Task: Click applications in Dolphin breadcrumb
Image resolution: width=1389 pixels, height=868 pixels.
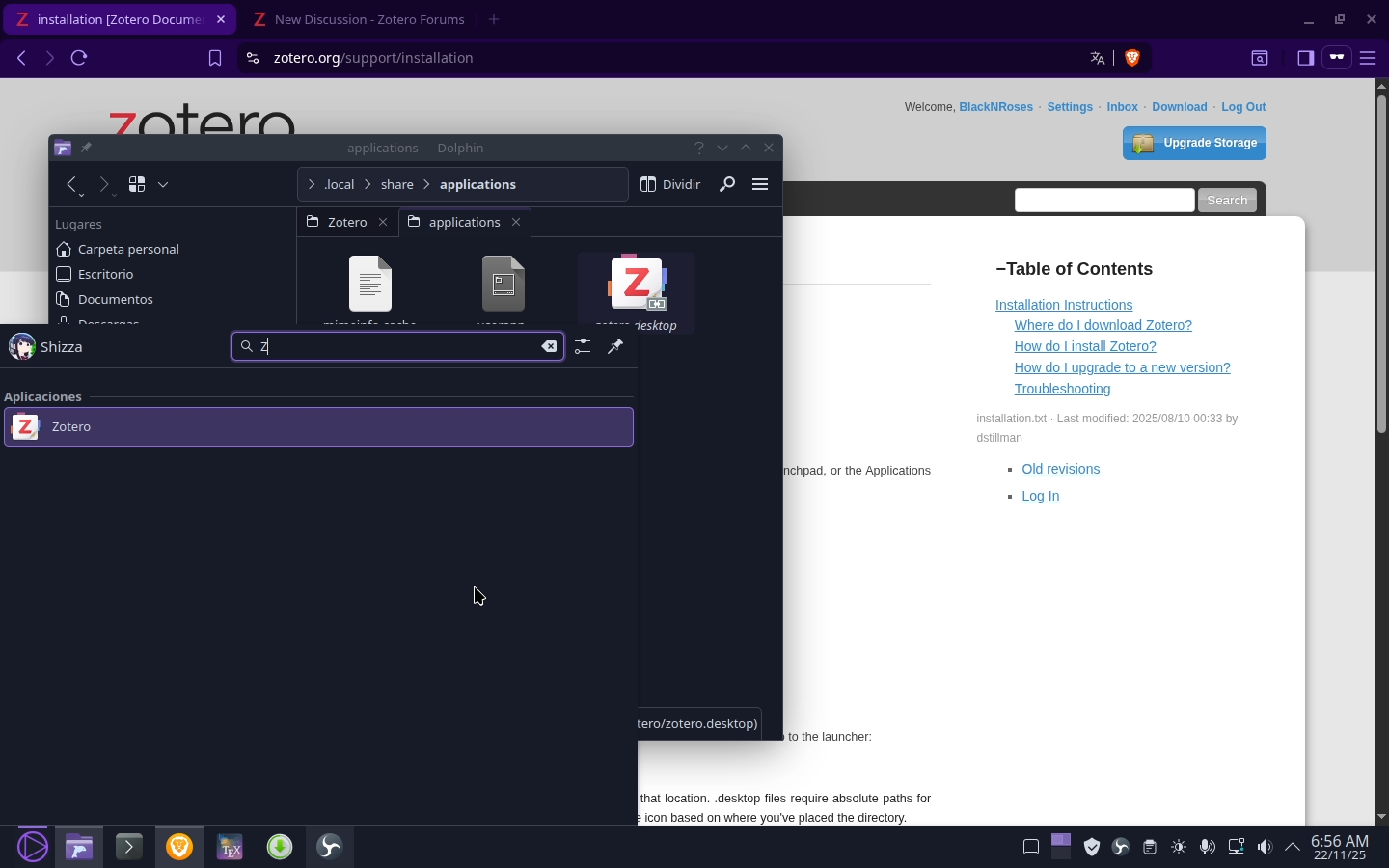Action: [478, 184]
